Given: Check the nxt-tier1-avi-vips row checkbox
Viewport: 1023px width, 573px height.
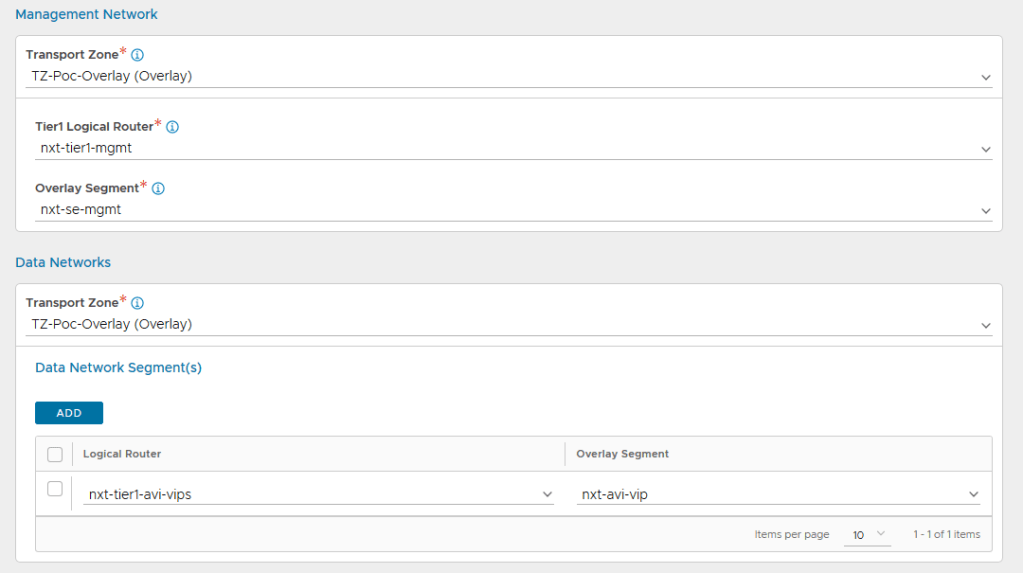Looking at the screenshot, I should click(x=55, y=489).
